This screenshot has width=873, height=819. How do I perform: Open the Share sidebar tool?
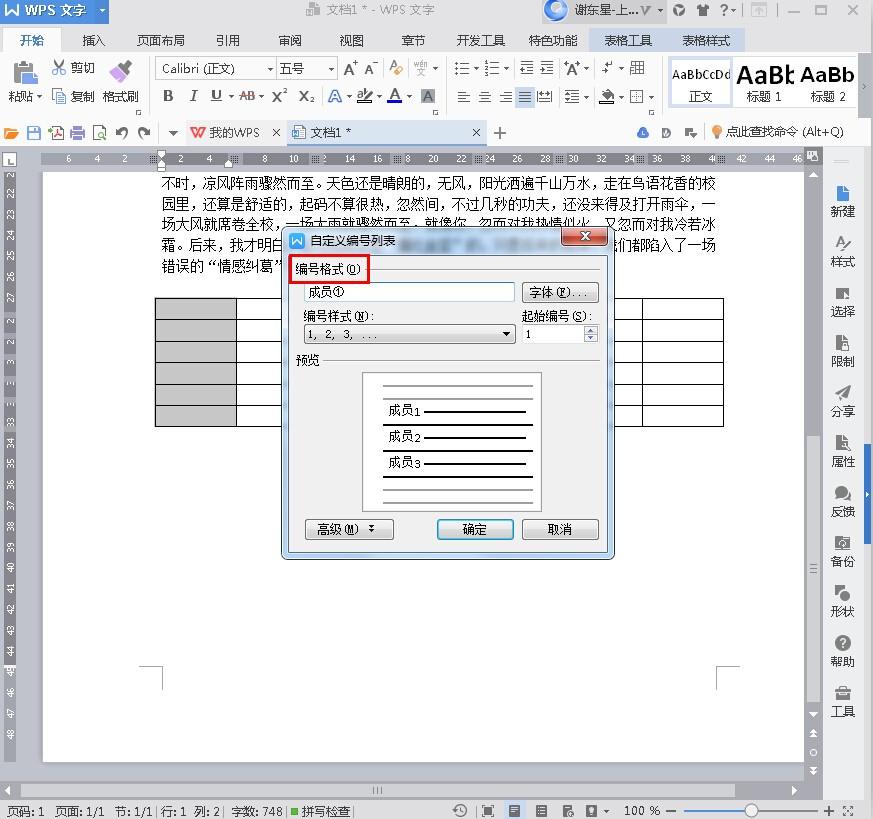tap(842, 400)
